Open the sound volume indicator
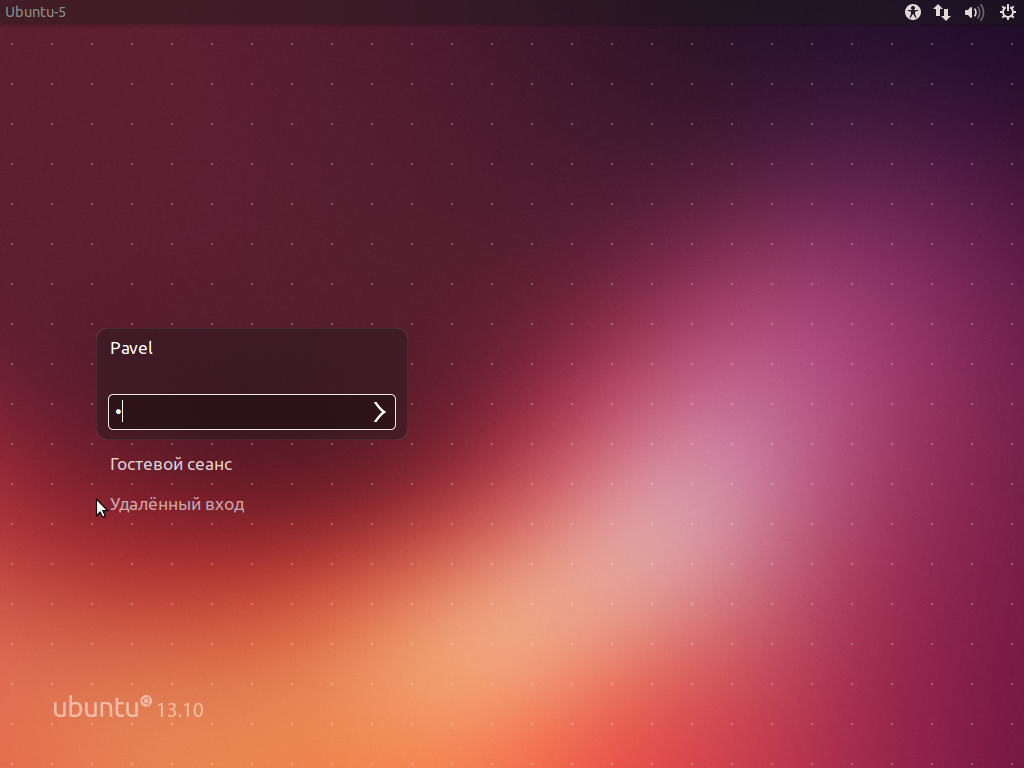The height and width of the screenshot is (768, 1024). tap(974, 12)
